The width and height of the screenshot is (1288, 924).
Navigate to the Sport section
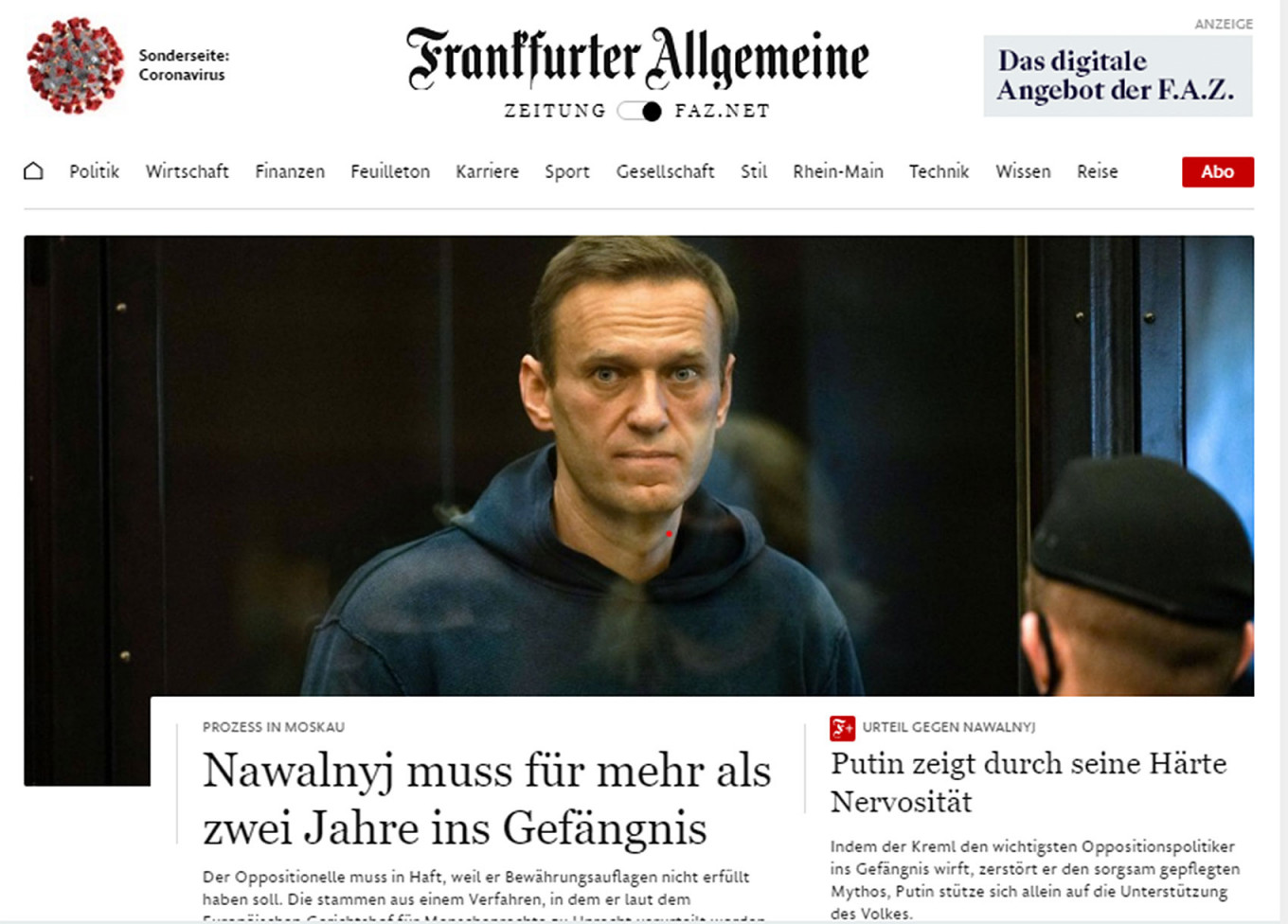pyautogui.click(x=566, y=171)
